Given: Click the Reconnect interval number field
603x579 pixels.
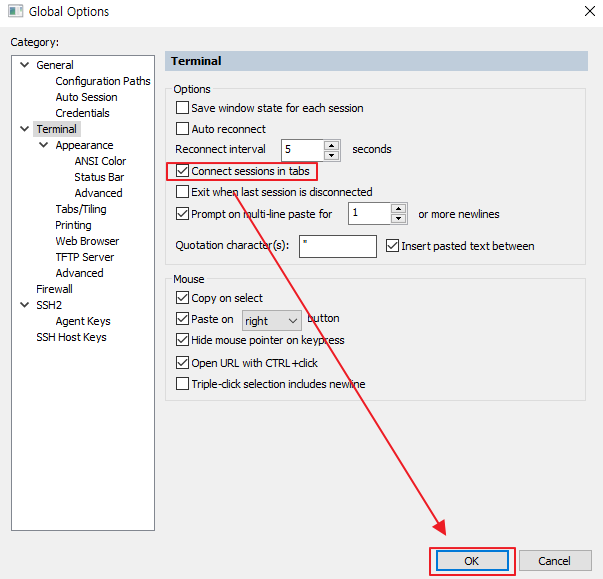Looking at the screenshot, I should point(303,150).
